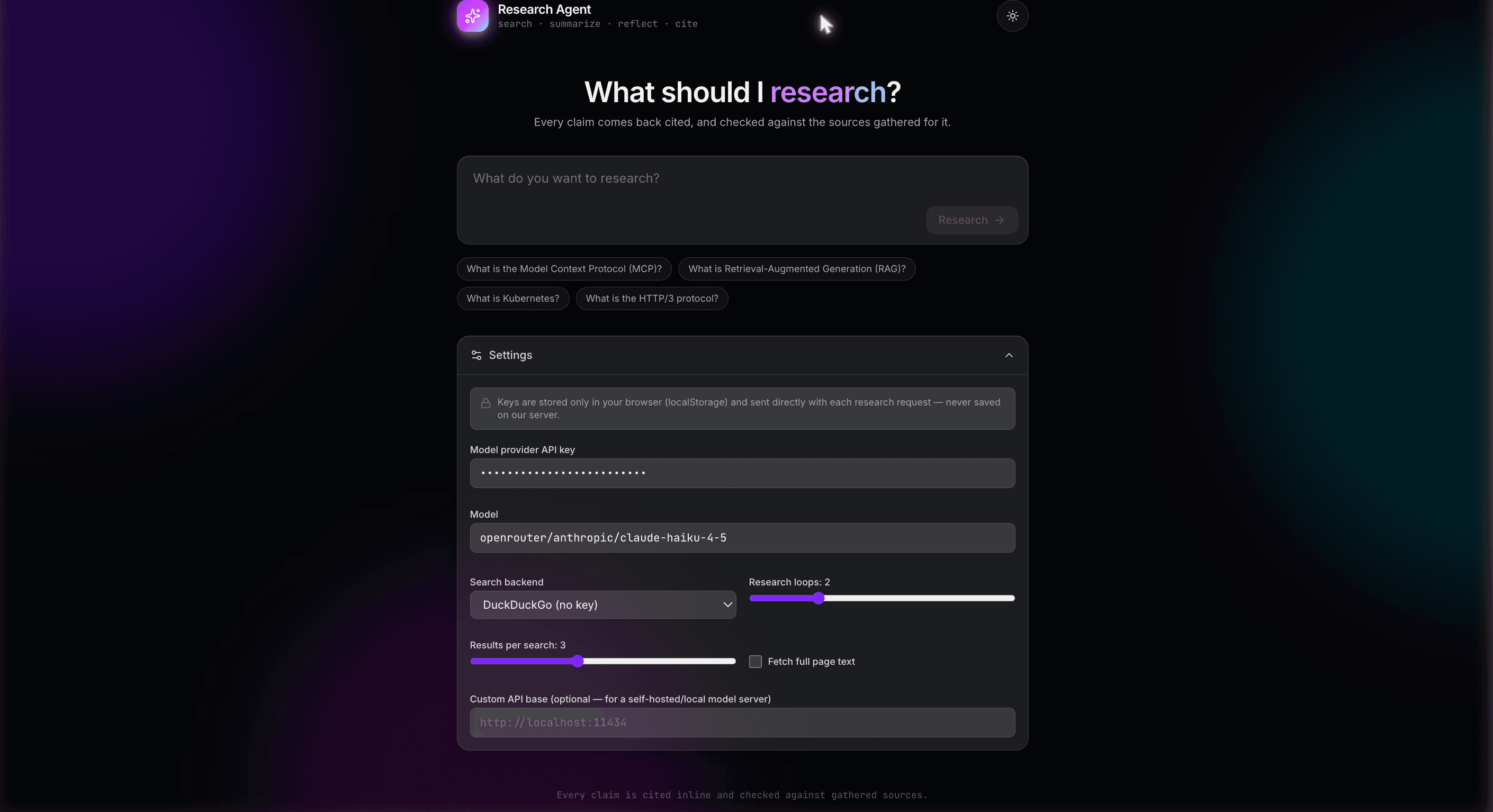
Task: Select the HTTP/3 protocol suggestion chip
Action: (x=651, y=299)
